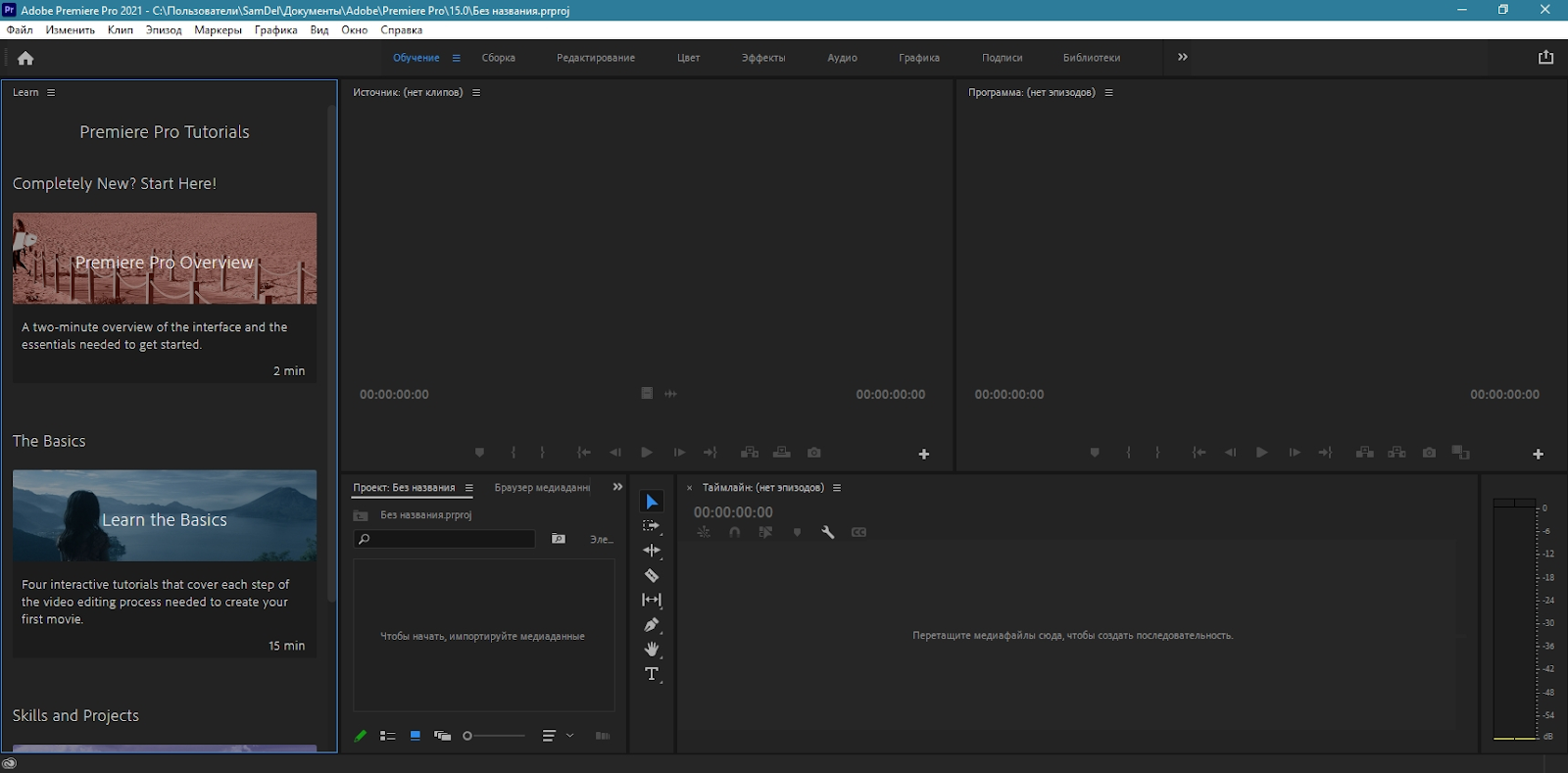This screenshot has width=1568, height=773.
Task: Open Learn panel menu
Action: click(x=51, y=92)
